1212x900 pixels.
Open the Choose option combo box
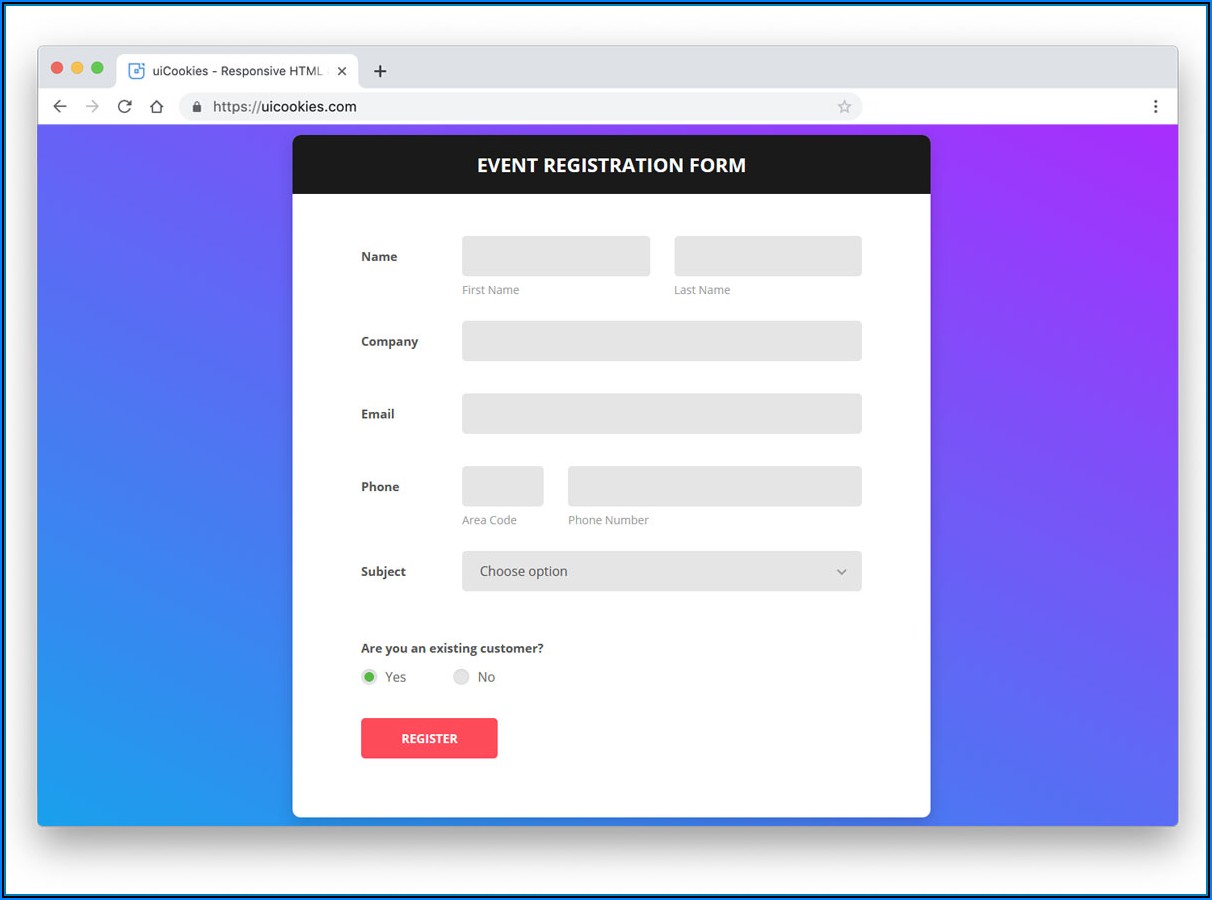pyautogui.click(x=661, y=571)
